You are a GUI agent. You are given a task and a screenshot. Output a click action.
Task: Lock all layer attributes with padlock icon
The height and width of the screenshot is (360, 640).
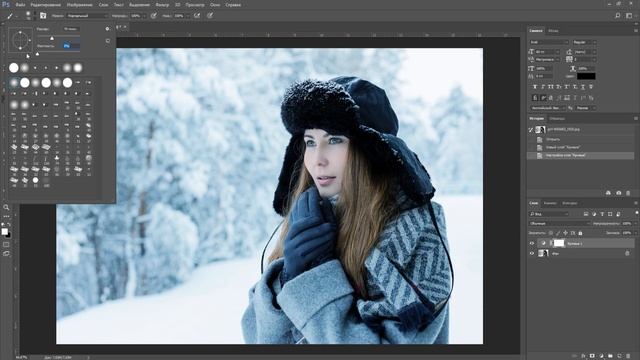[580, 233]
